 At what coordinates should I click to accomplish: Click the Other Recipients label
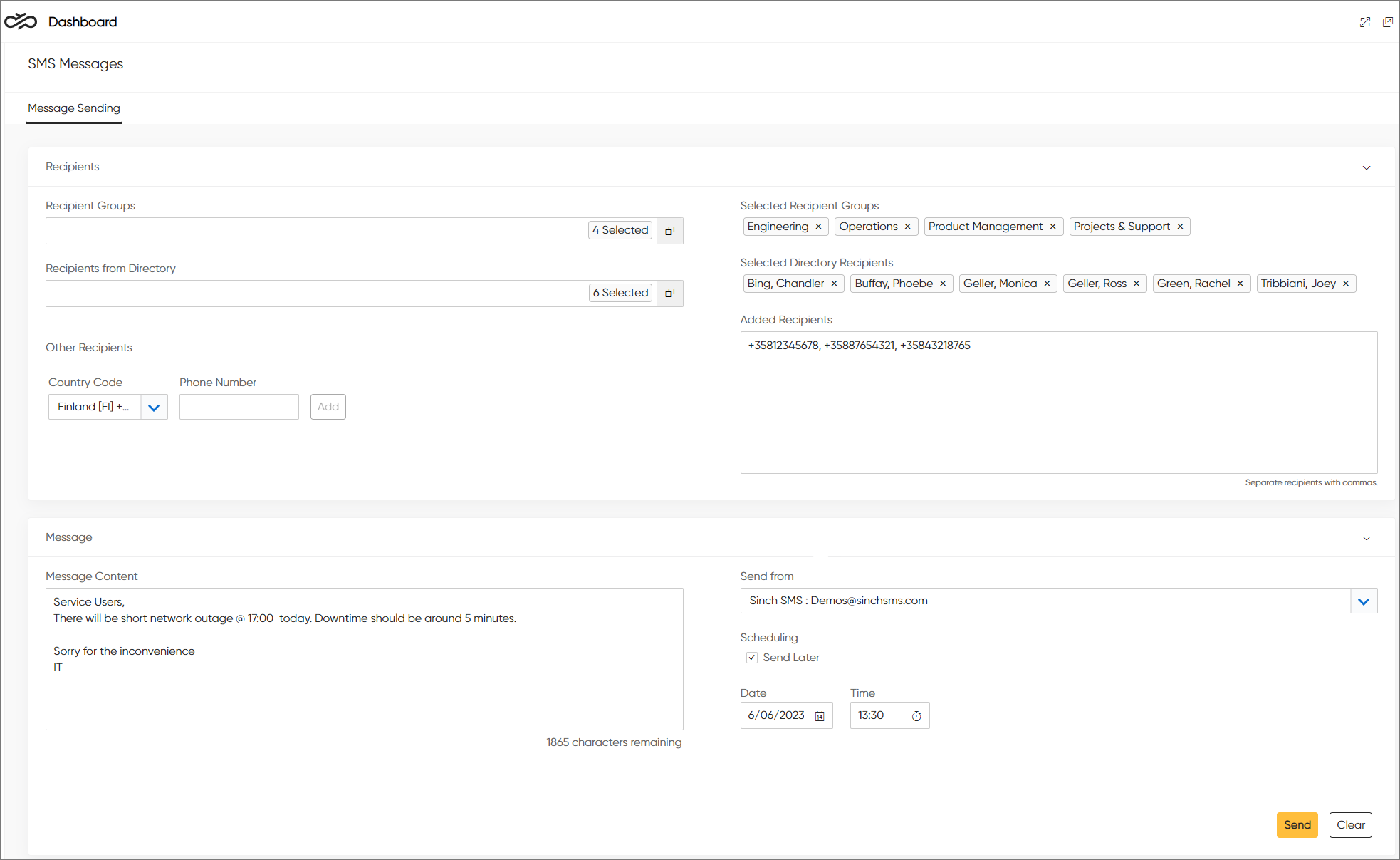pos(89,348)
